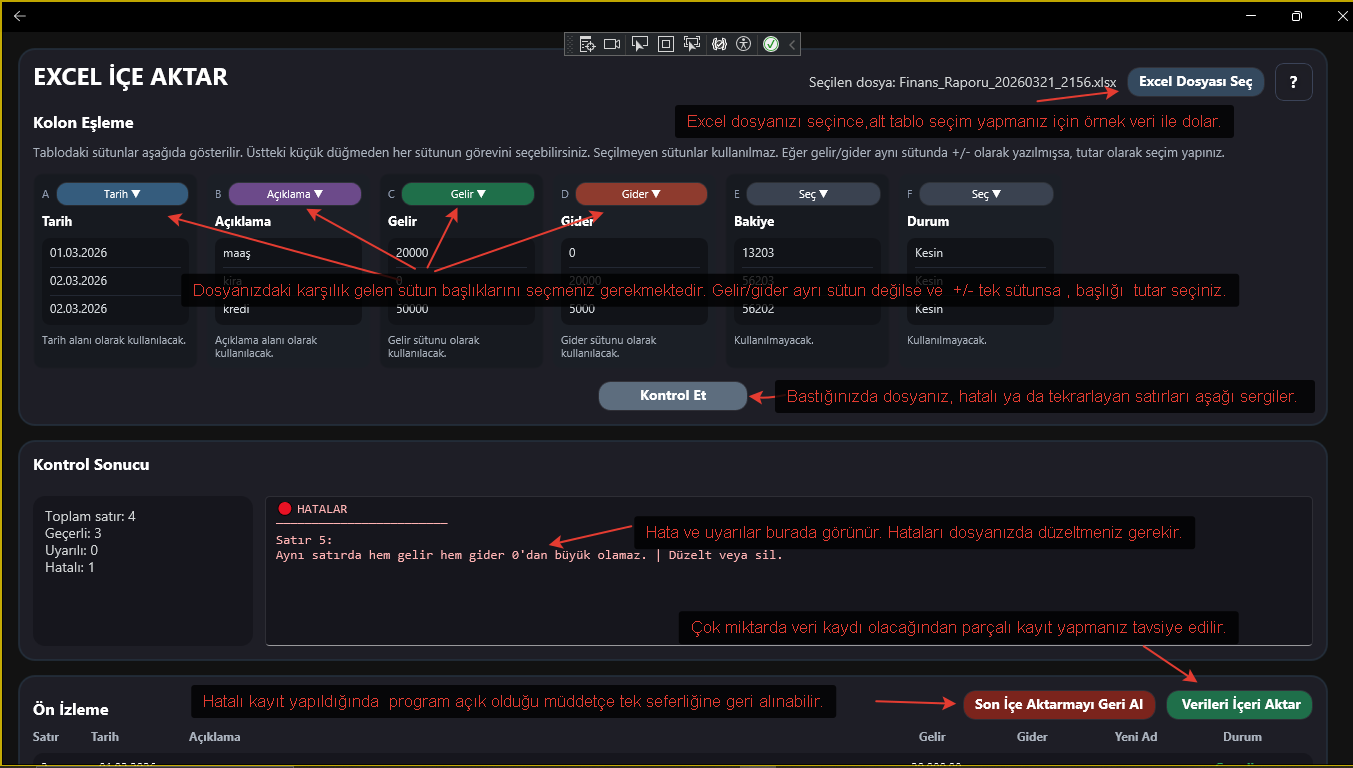Image resolution: width=1353 pixels, height=768 pixels.
Task: Toggle track focused element icon
Action: coord(692,44)
